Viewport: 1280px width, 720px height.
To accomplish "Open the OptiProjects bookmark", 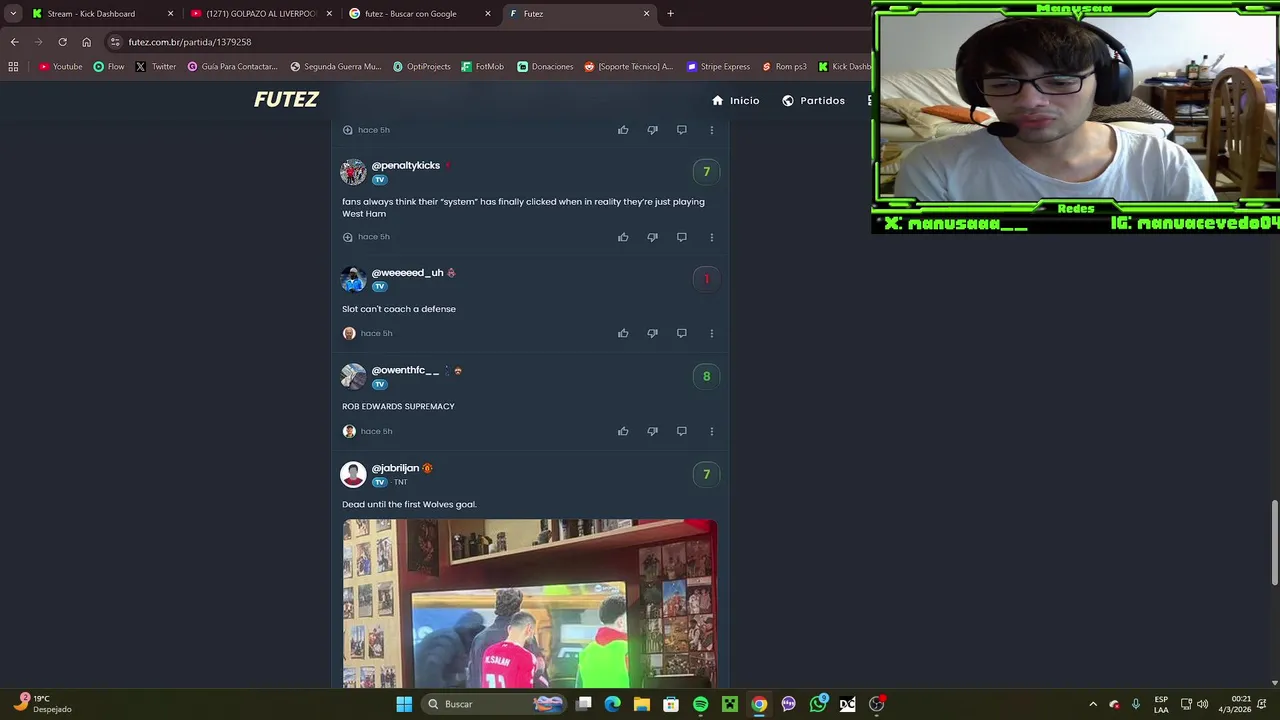I will pyautogui.click(x=422, y=67).
